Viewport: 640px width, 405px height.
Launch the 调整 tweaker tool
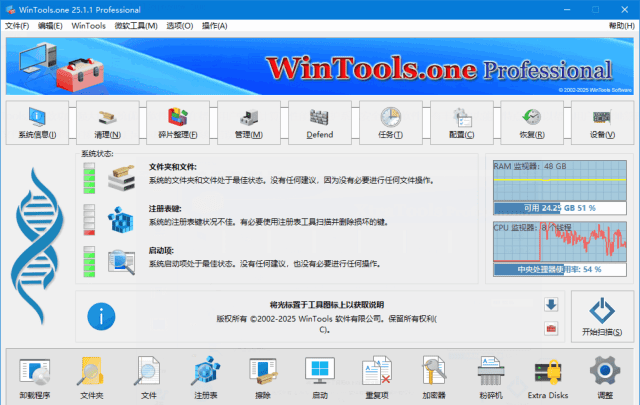click(605, 378)
